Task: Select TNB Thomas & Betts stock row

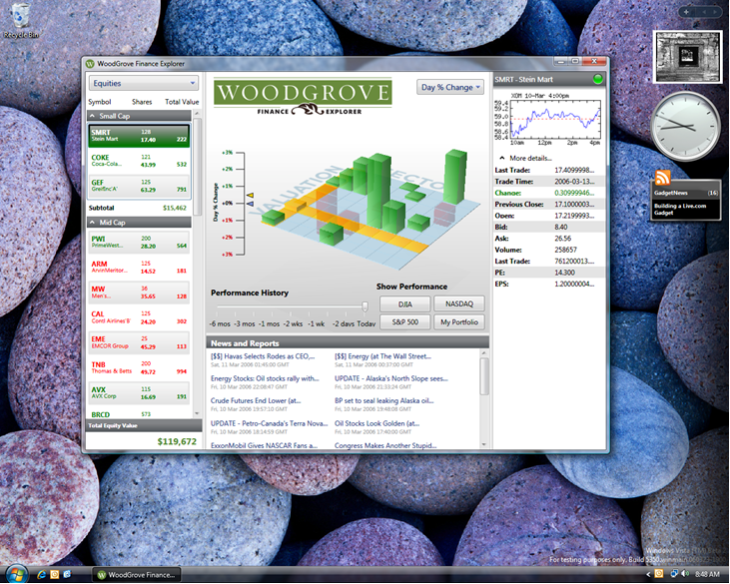Action: (139, 368)
